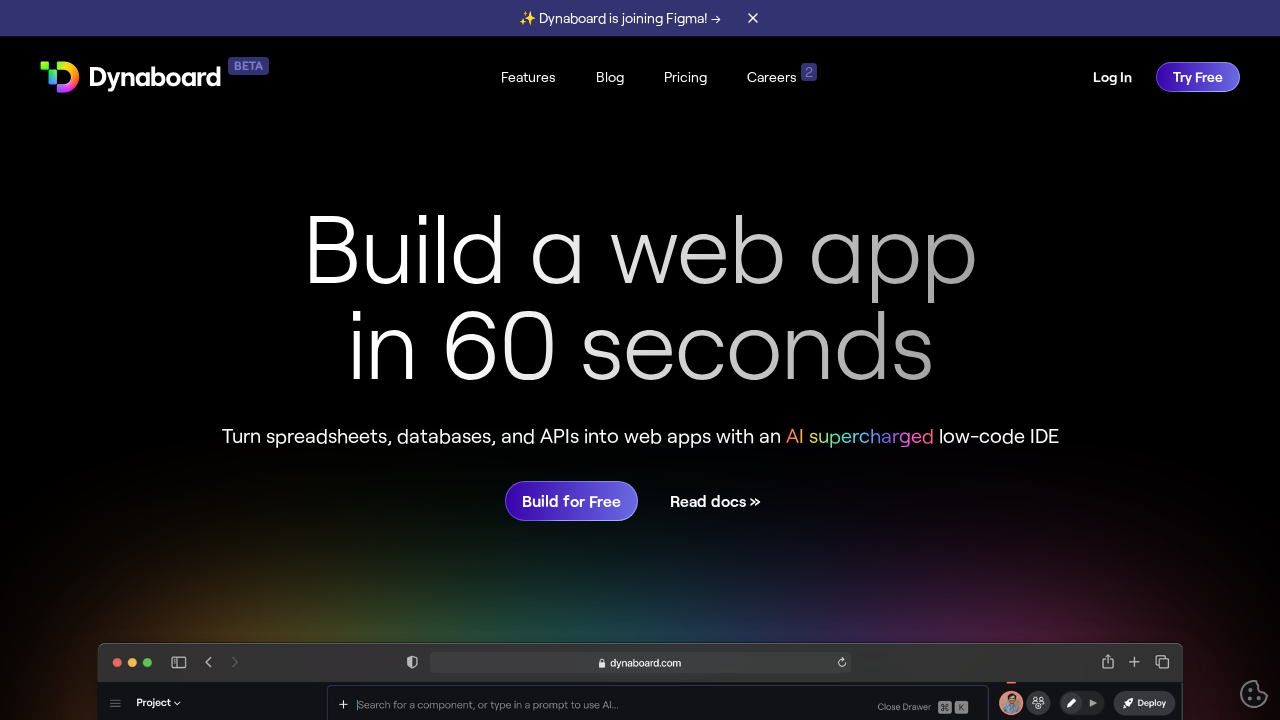The height and width of the screenshot is (720, 1280).
Task: Open the Pricing menu item
Action: pos(685,77)
